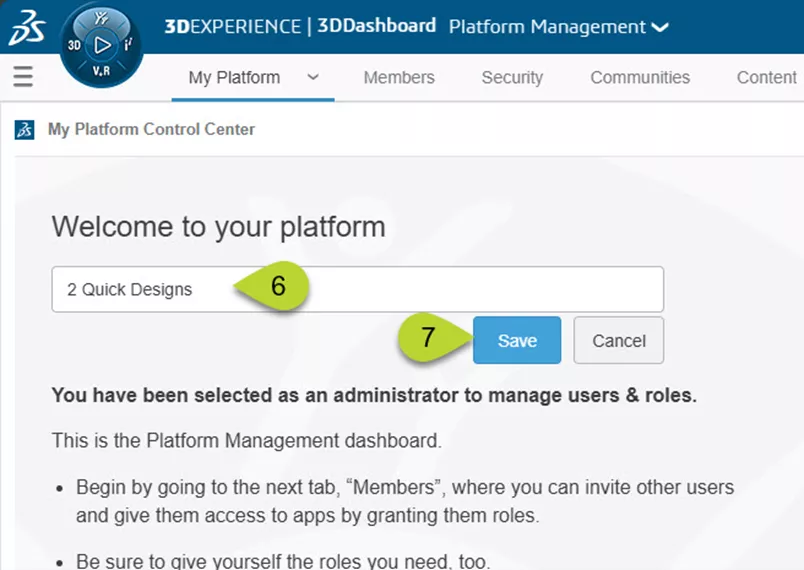This screenshot has width=804, height=570.
Task: Open the Security tab
Action: tap(512, 77)
